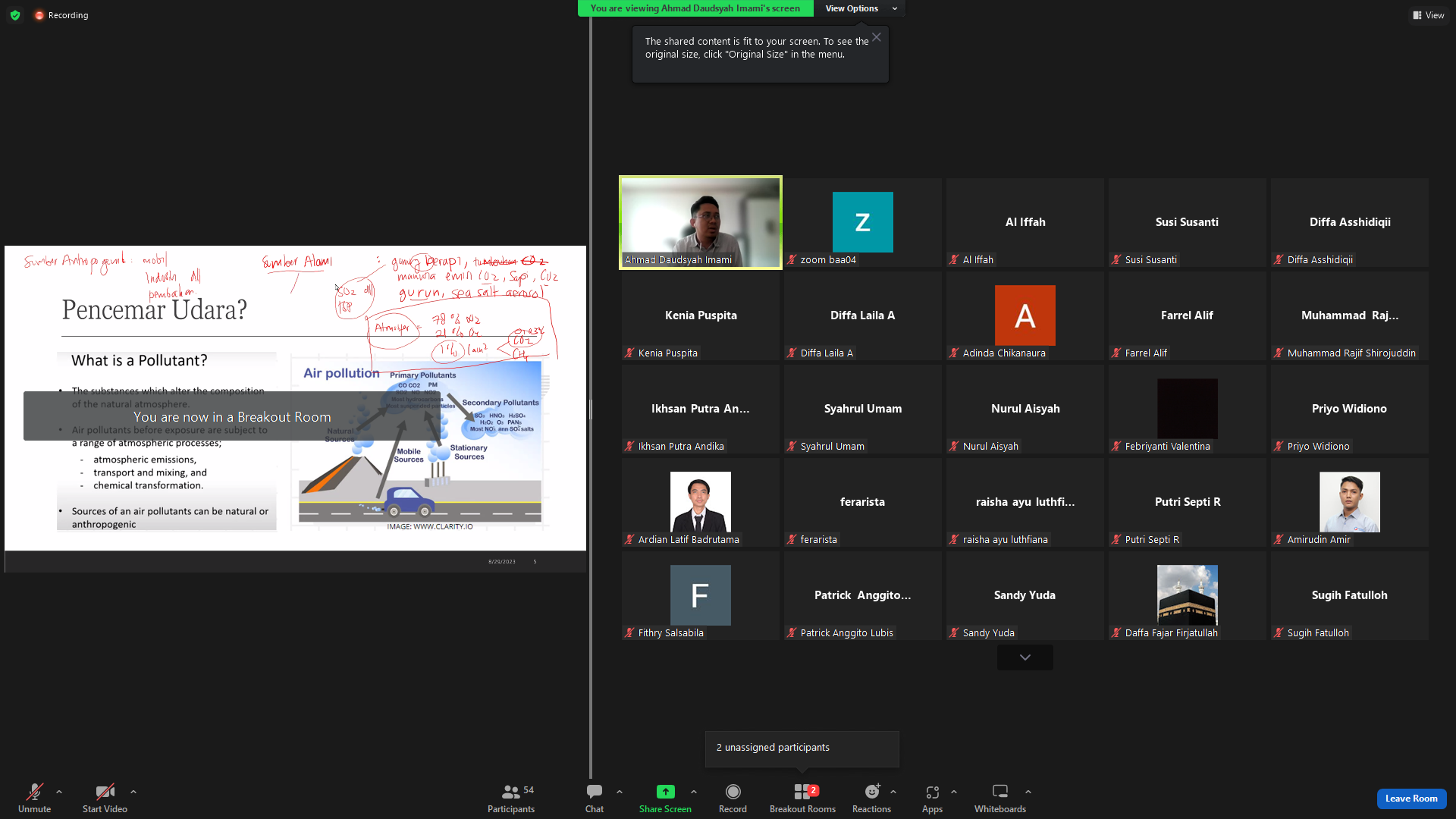Expand whiteboards options arrow

pyautogui.click(x=1028, y=792)
